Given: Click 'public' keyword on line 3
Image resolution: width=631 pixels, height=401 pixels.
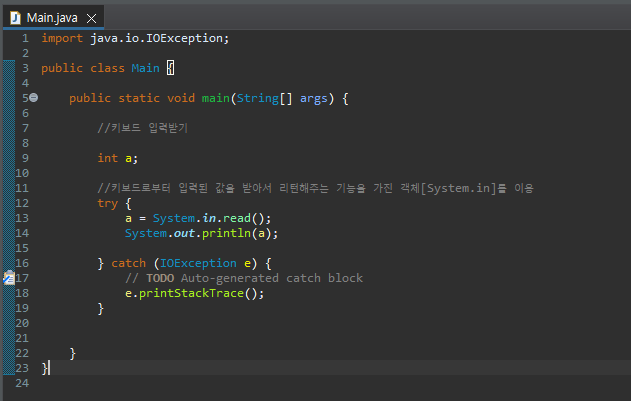Looking at the screenshot, I should (x=62, y=68).
